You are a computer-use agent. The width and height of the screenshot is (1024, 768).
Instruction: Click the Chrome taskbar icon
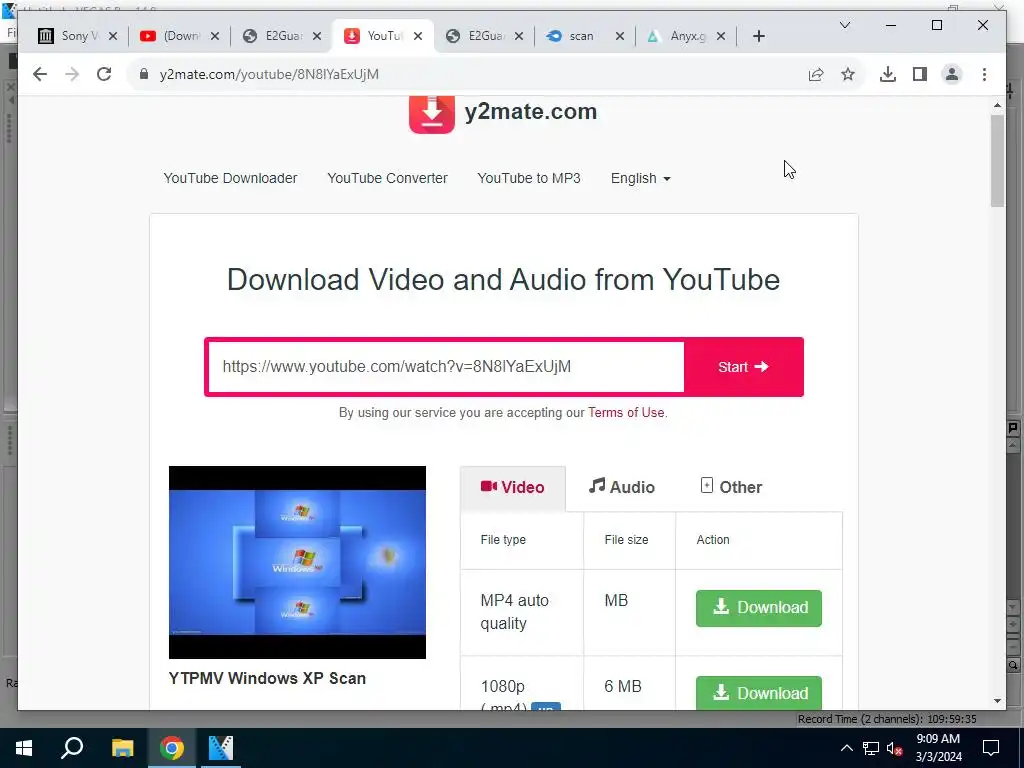pos(172,748)
